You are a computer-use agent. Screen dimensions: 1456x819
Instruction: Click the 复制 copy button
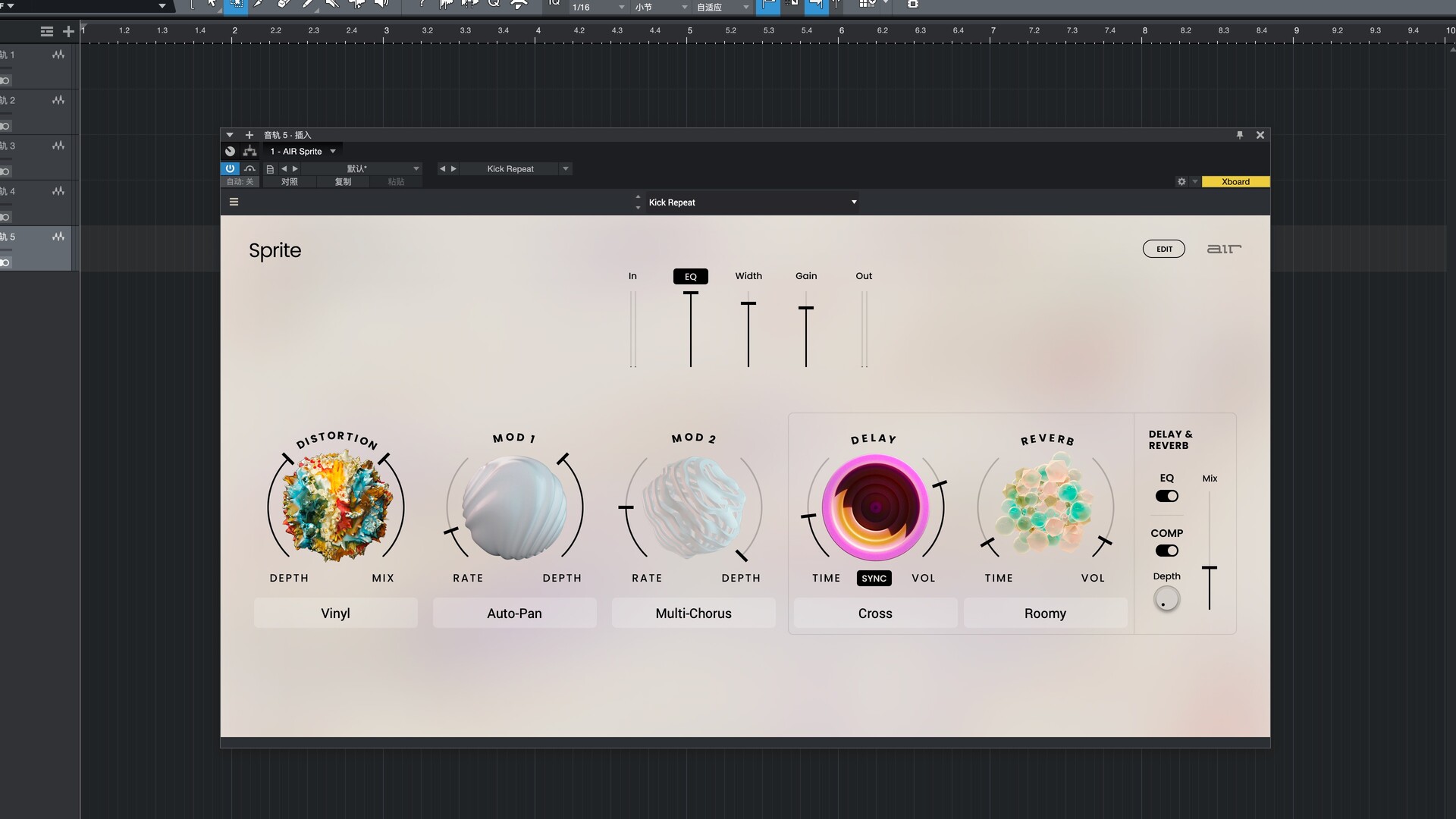[343, 182]
